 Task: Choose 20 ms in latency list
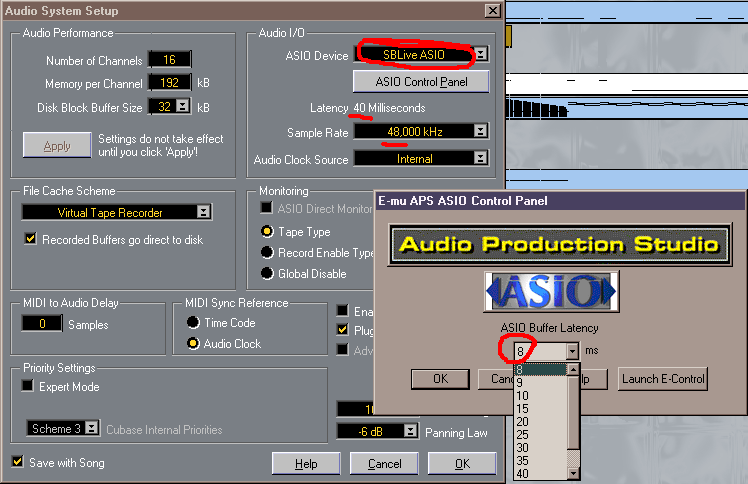click(x=540, y=422)
